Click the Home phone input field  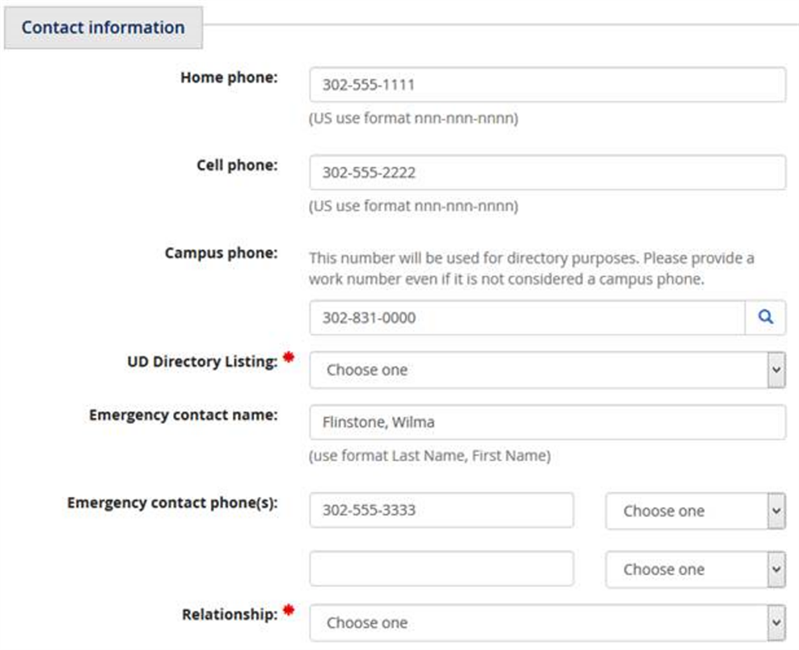click(547, 85)
